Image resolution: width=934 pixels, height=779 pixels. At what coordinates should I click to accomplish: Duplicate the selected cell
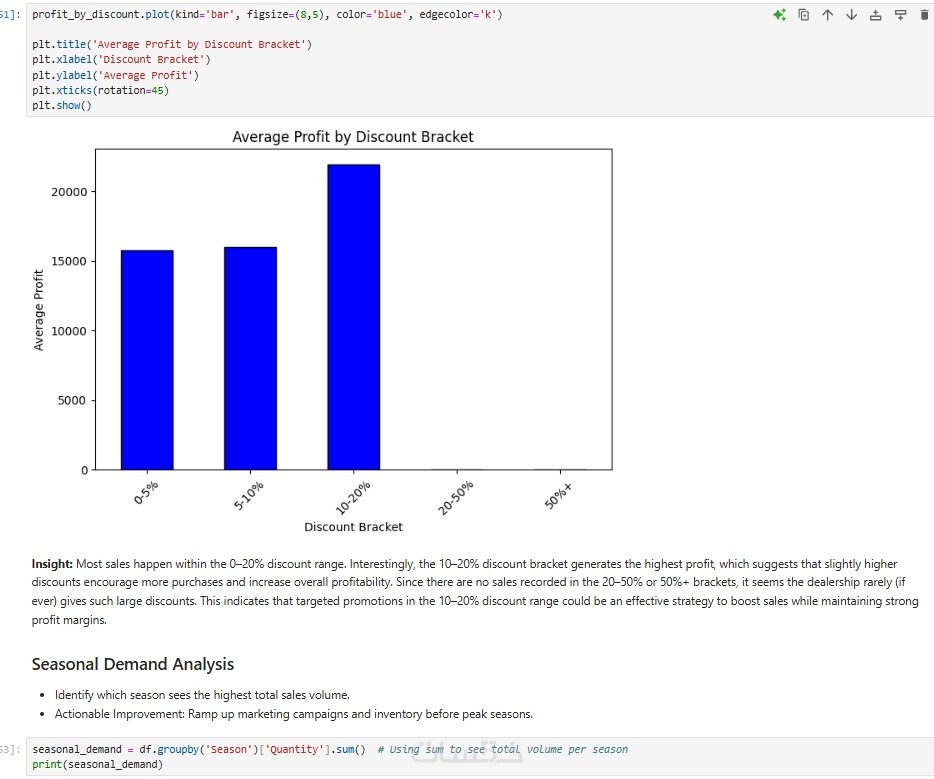804,15
